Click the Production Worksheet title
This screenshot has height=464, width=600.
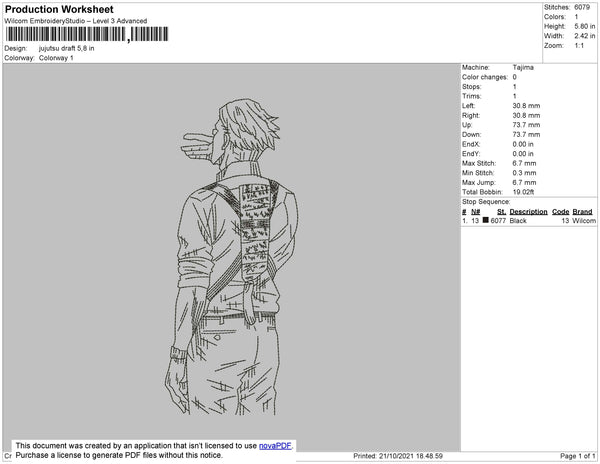point(59,9)
